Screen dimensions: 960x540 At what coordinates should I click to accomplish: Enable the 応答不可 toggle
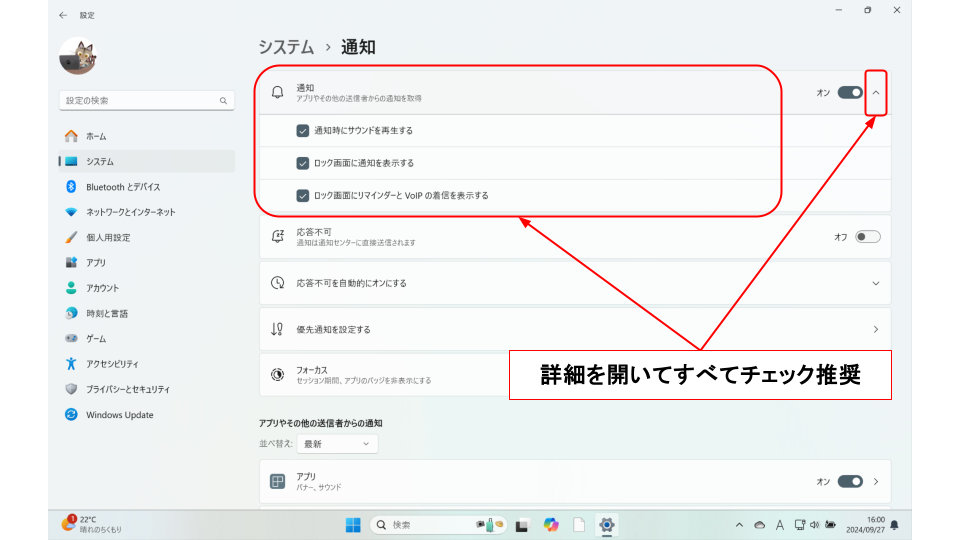(867, 237)
